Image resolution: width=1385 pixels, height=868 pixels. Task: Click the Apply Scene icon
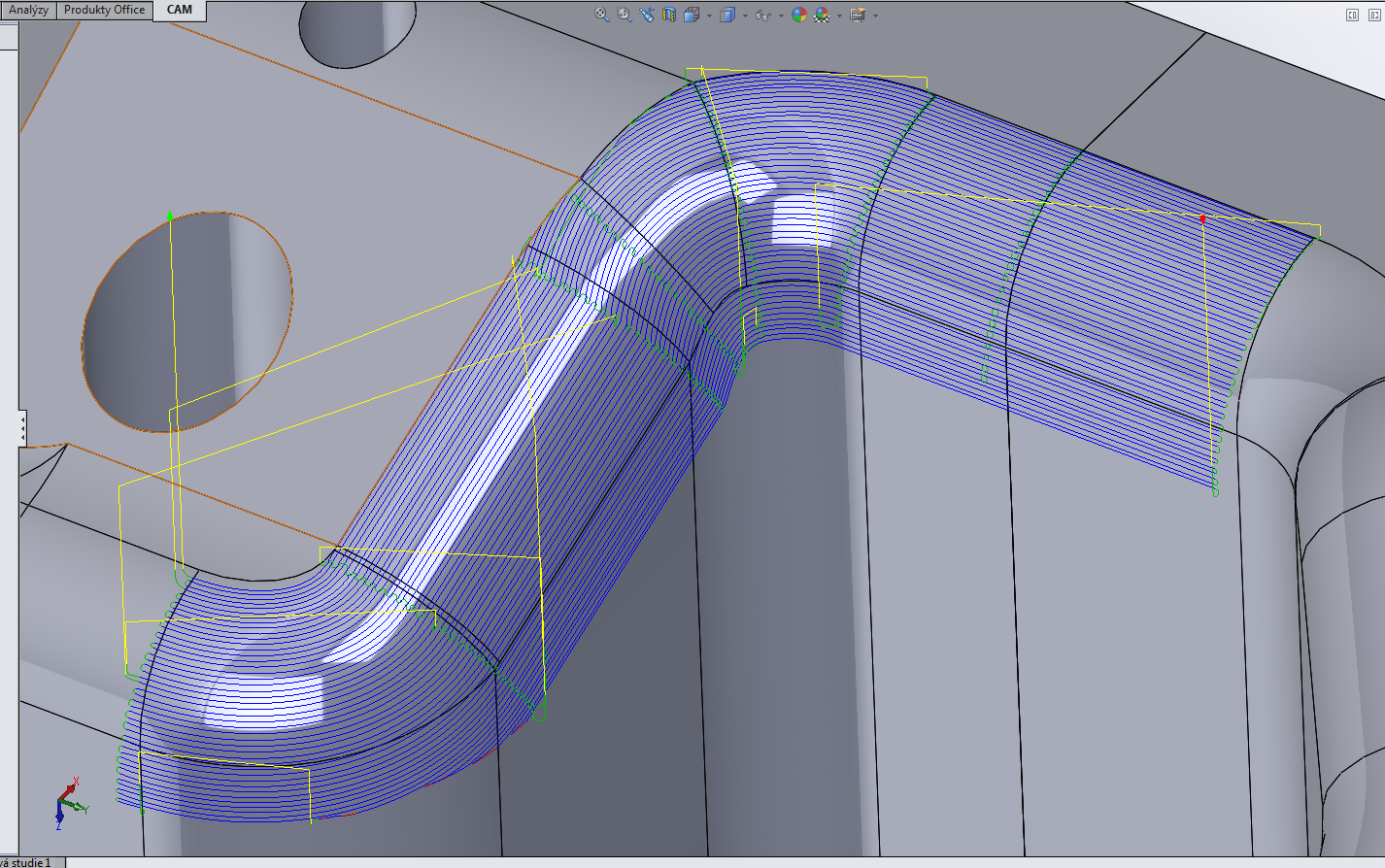coord(822,15)
